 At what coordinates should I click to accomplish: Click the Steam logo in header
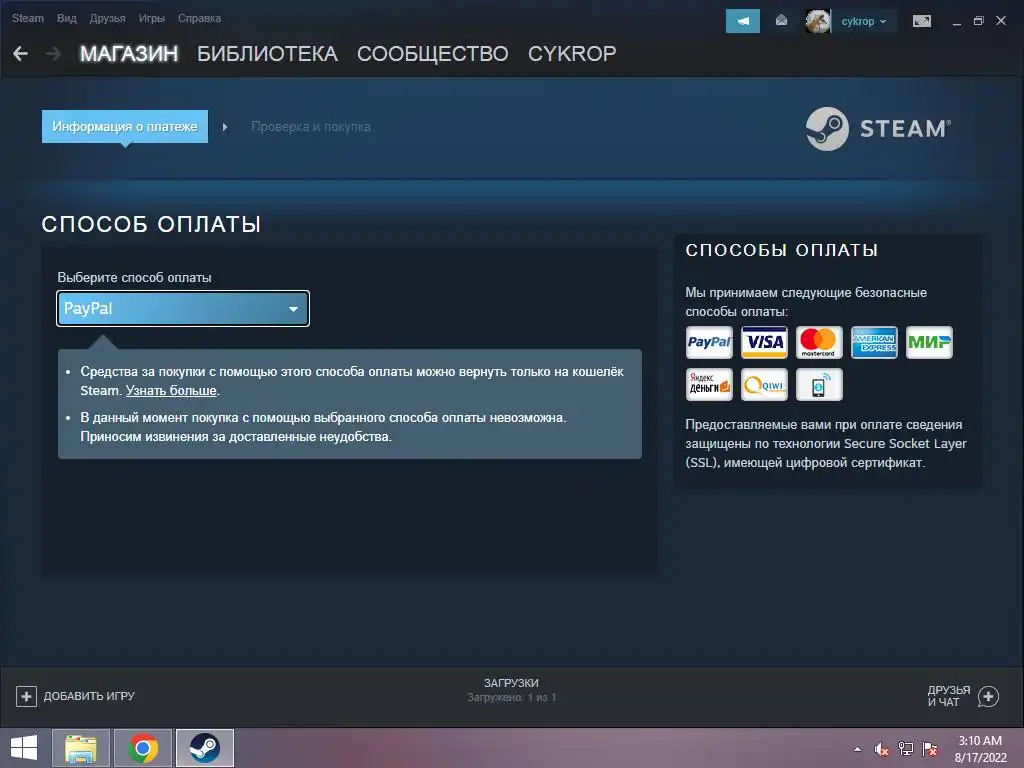pyautogui.click(x=878, y=129)
